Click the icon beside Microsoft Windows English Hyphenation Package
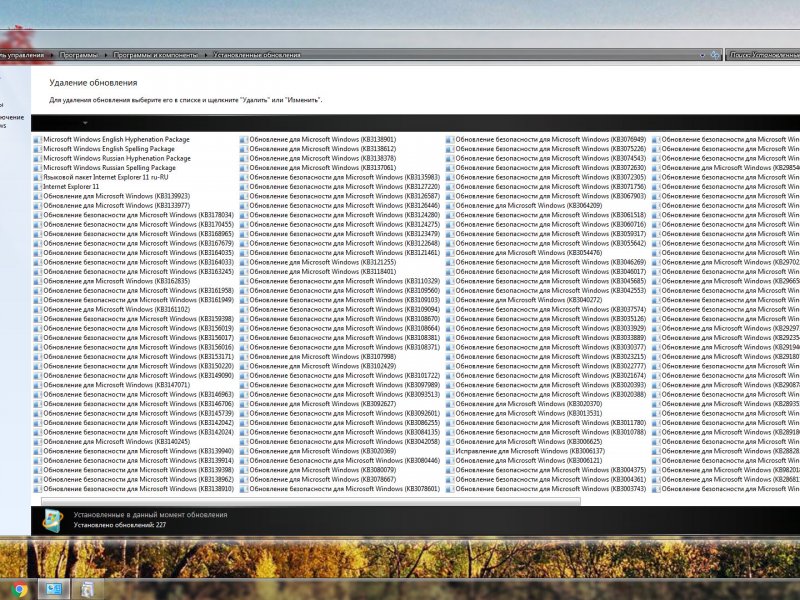 coord(37,140)
